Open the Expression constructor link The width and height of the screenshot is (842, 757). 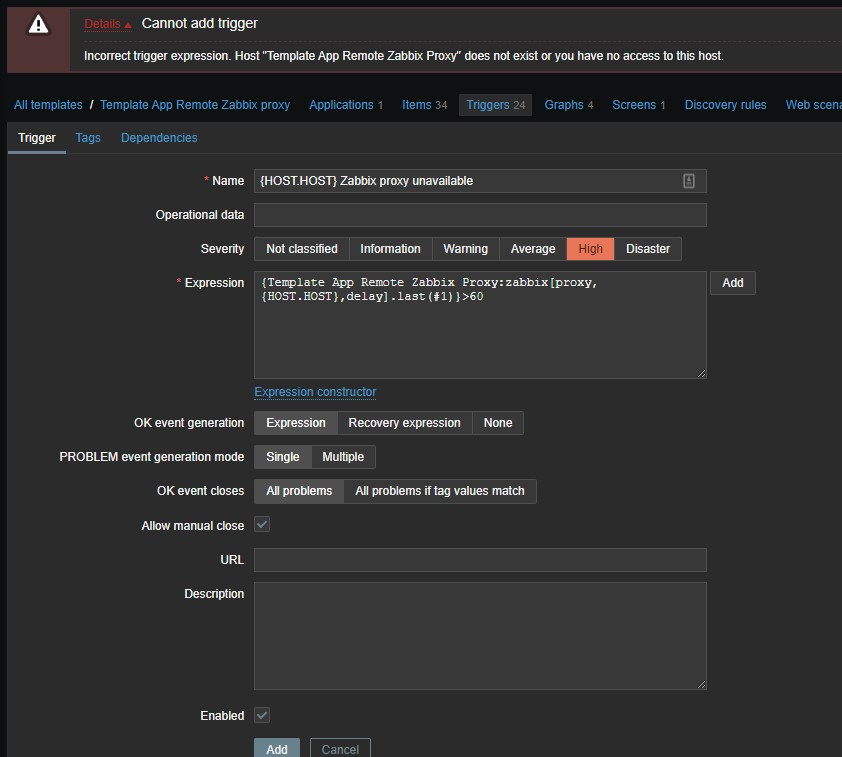point(315,392)
